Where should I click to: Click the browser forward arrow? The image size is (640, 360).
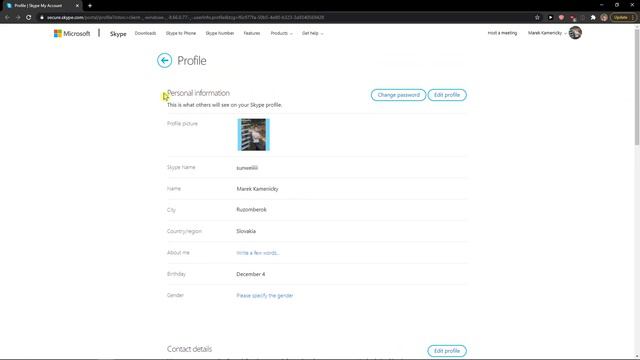(18, 18)
